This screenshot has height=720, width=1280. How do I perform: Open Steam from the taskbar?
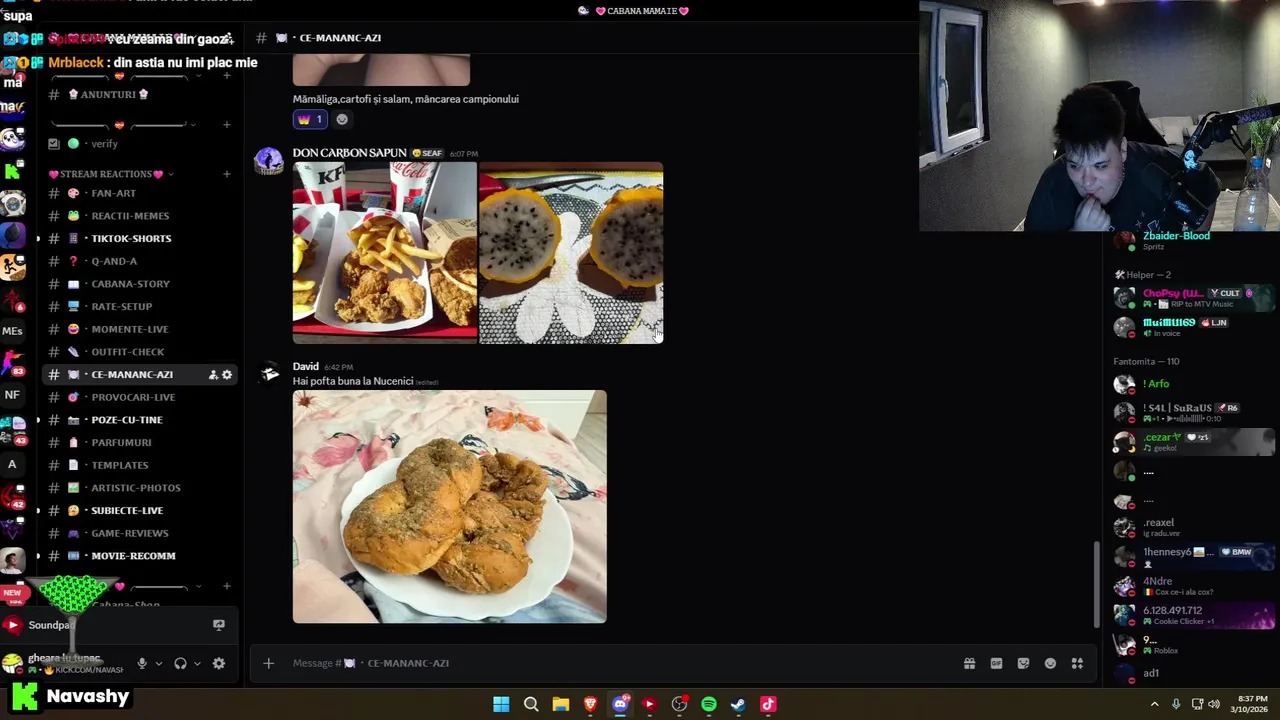[738, 704]
